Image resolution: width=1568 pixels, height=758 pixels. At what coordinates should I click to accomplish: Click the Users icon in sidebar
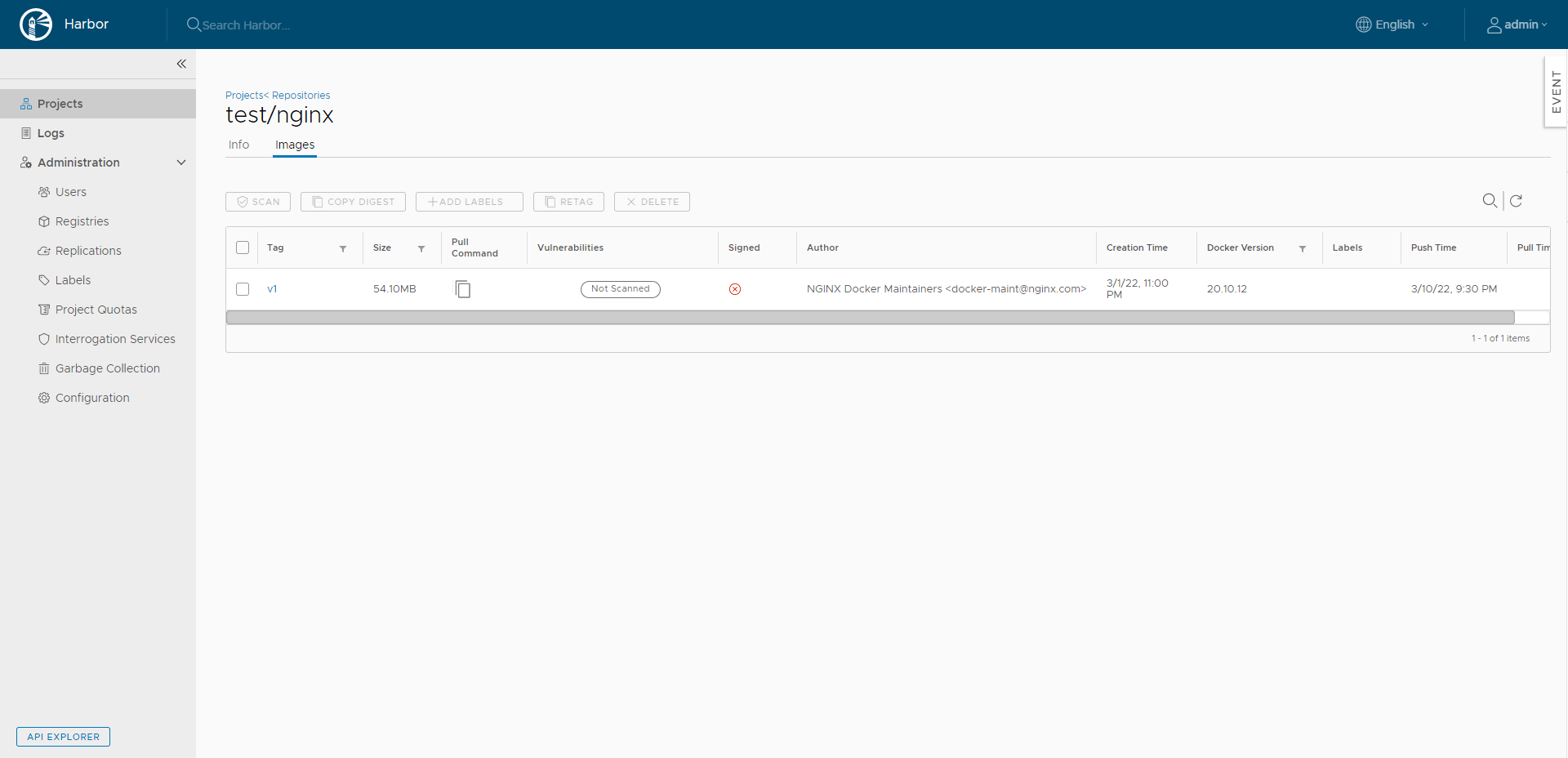(44, 192)
